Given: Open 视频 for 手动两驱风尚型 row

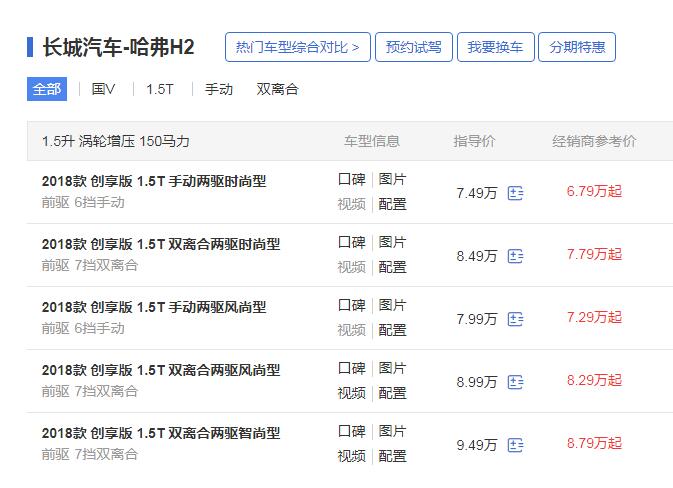Looking at the screenshot, I should (x=352, y=330).
